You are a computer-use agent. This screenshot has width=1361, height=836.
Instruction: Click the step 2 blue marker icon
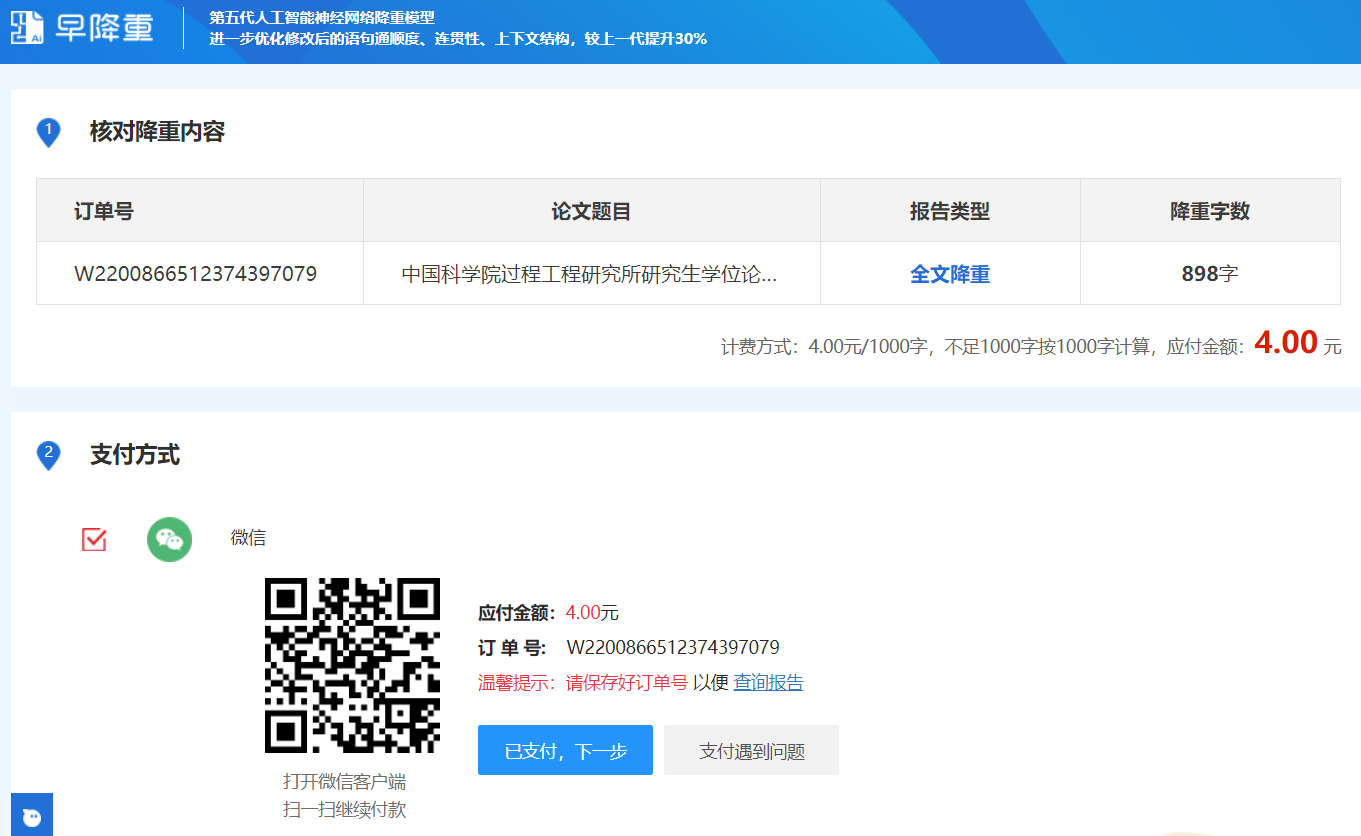tap(49, 456)
